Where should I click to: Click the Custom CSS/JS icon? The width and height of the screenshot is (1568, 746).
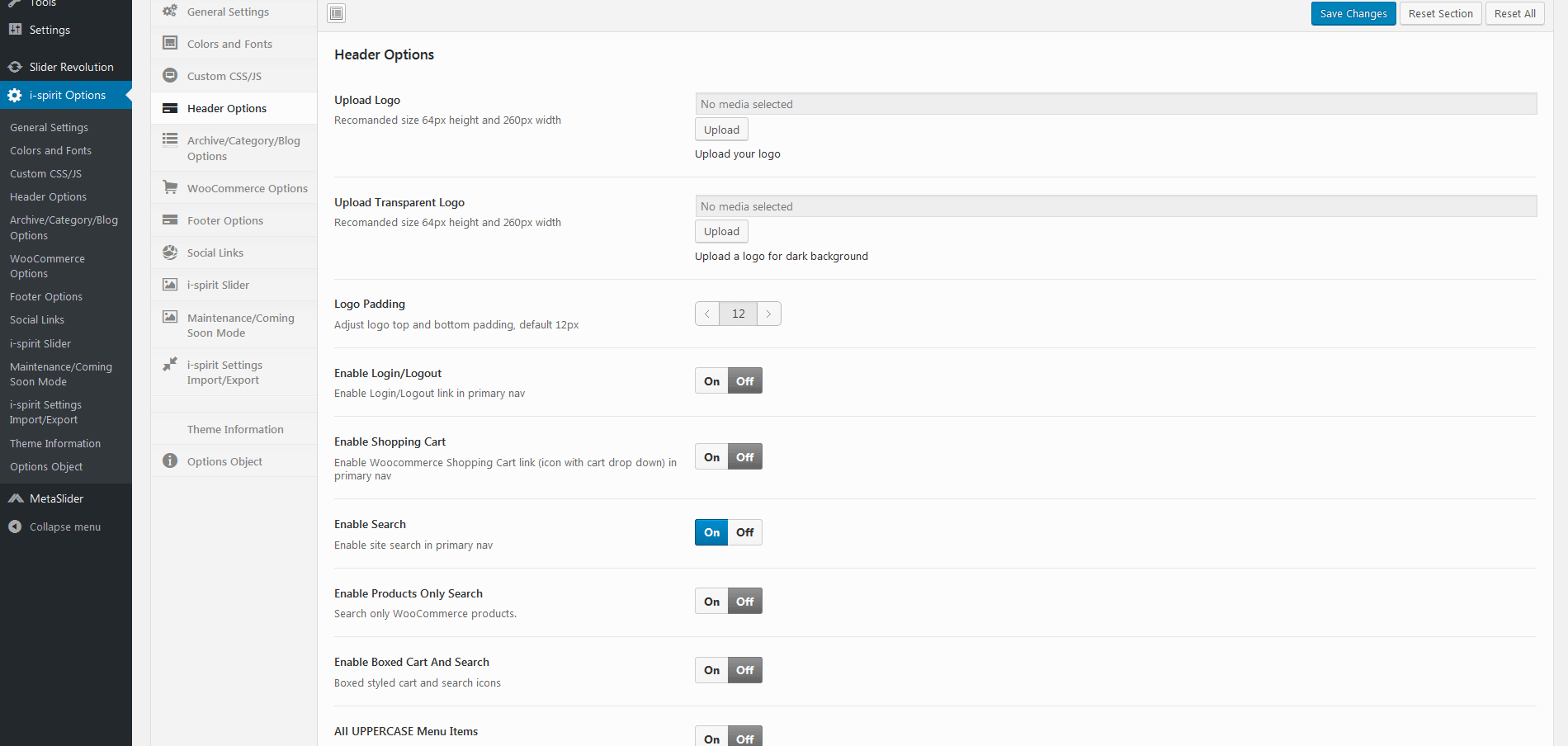click(170, 75)
